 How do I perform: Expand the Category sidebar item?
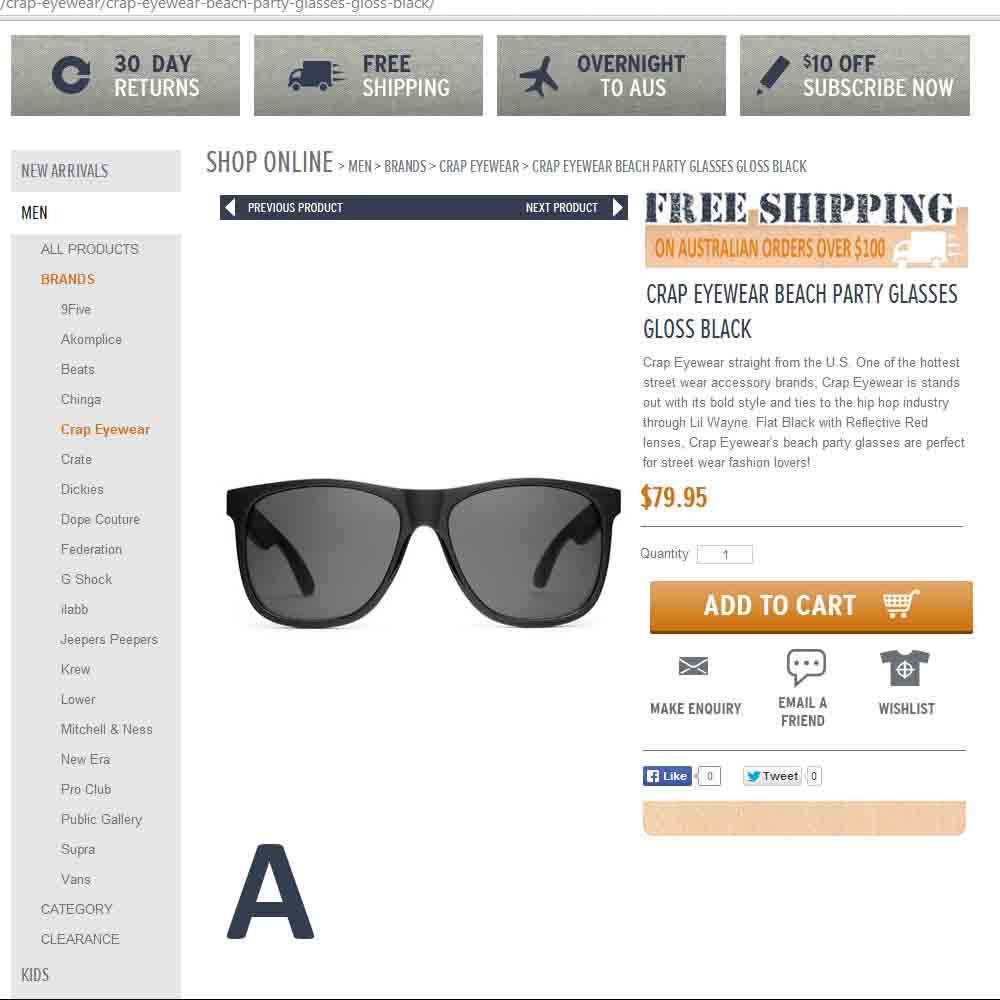pyautogui.click(x=77, y=909)
